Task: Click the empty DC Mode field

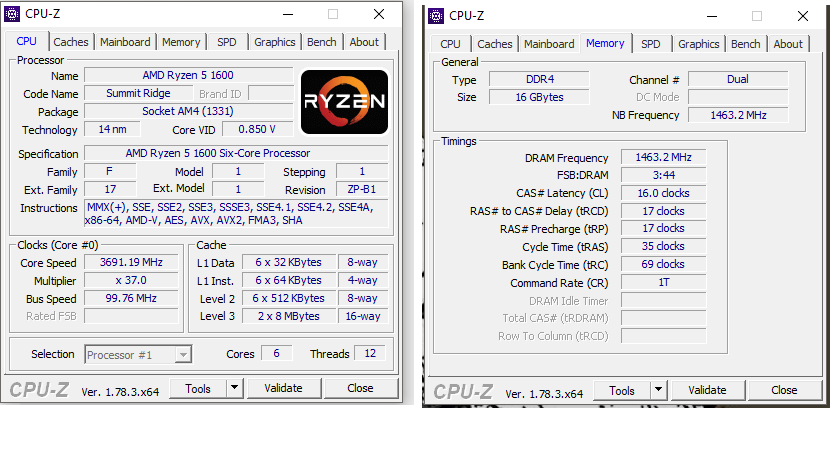Action: click(x=738, y=97)
